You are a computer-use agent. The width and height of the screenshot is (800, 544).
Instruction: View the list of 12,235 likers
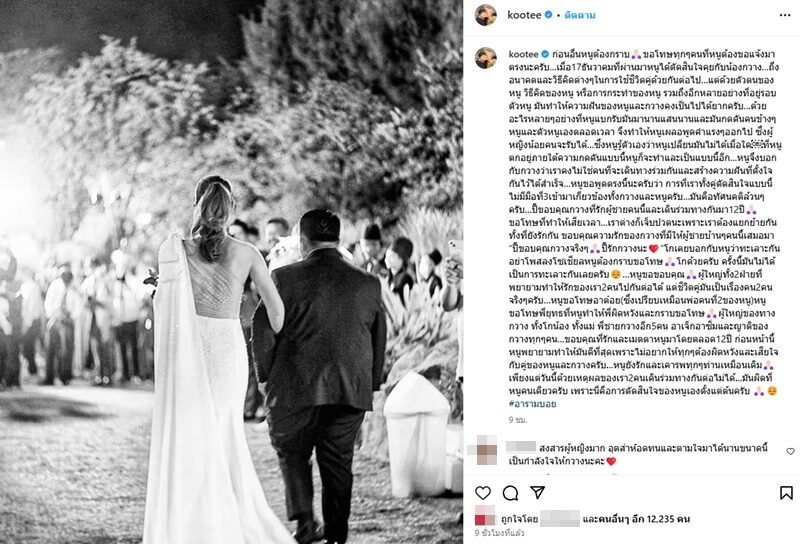(x=636, y=519)
